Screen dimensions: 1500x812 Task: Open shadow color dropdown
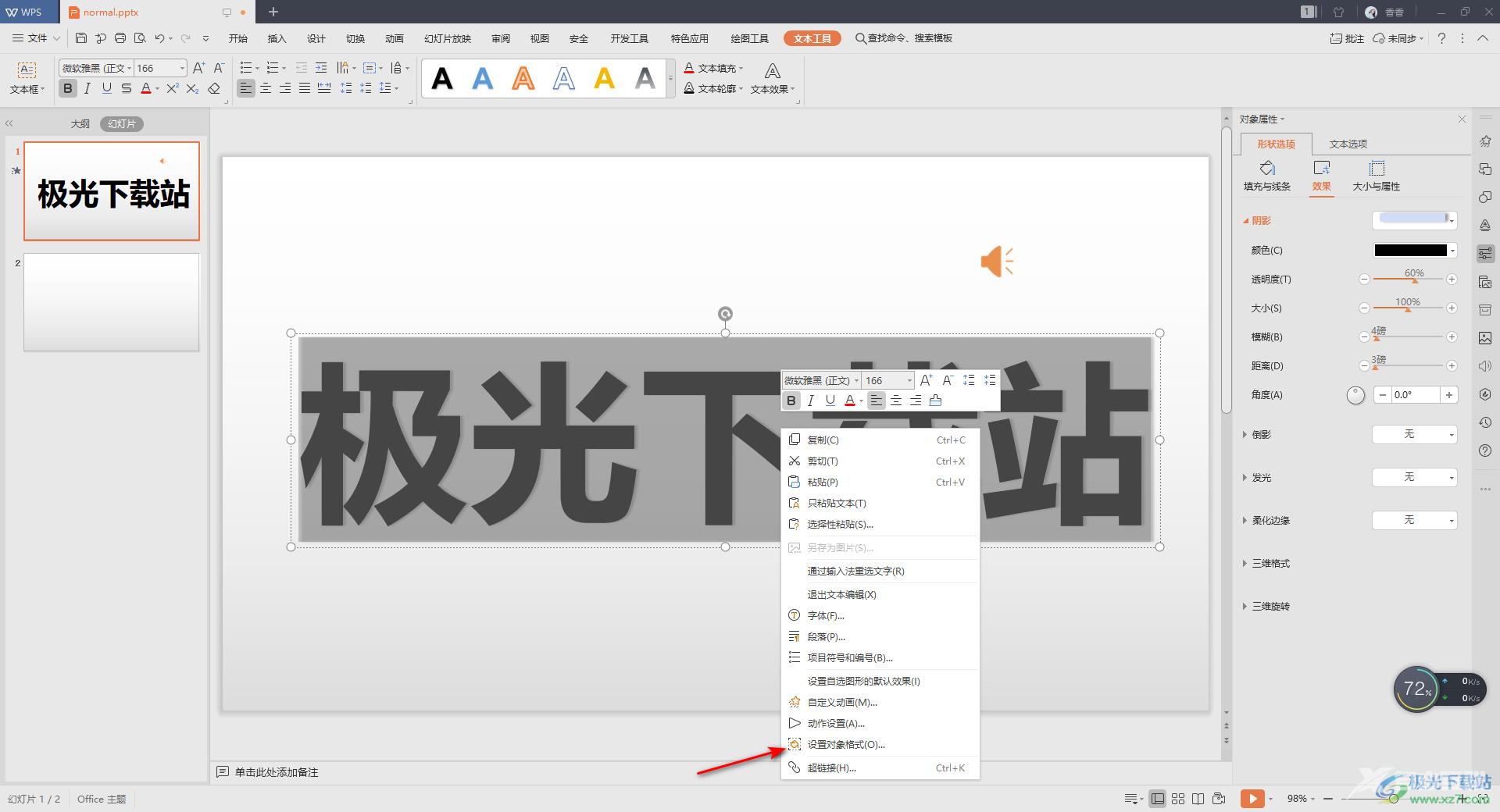pyautogui.click(x=1452, y=251)
